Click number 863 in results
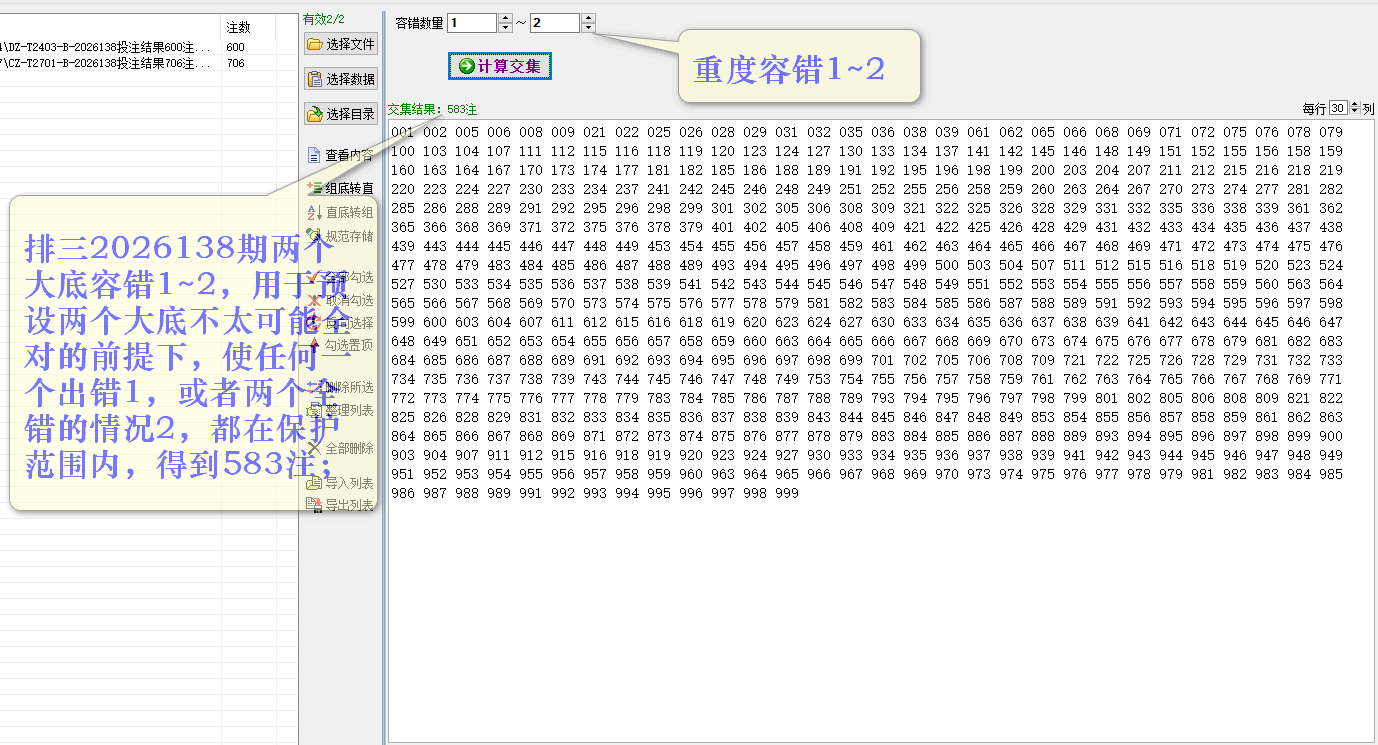Screen dimensions: 1378x745 click(1331, 417)
